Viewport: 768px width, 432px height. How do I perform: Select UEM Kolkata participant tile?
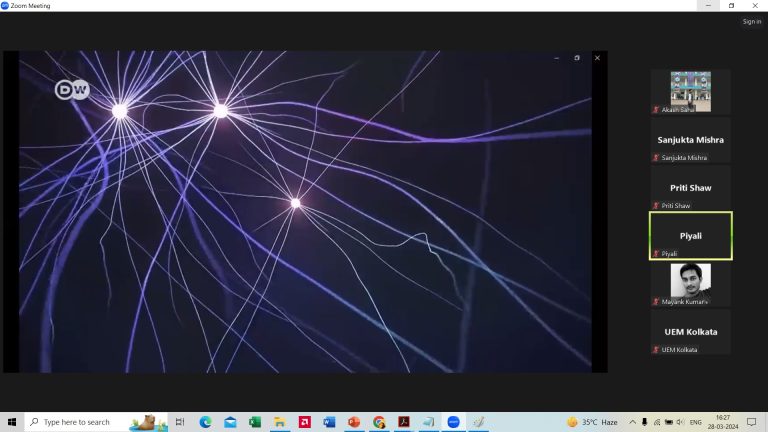[x=691, y=332]
